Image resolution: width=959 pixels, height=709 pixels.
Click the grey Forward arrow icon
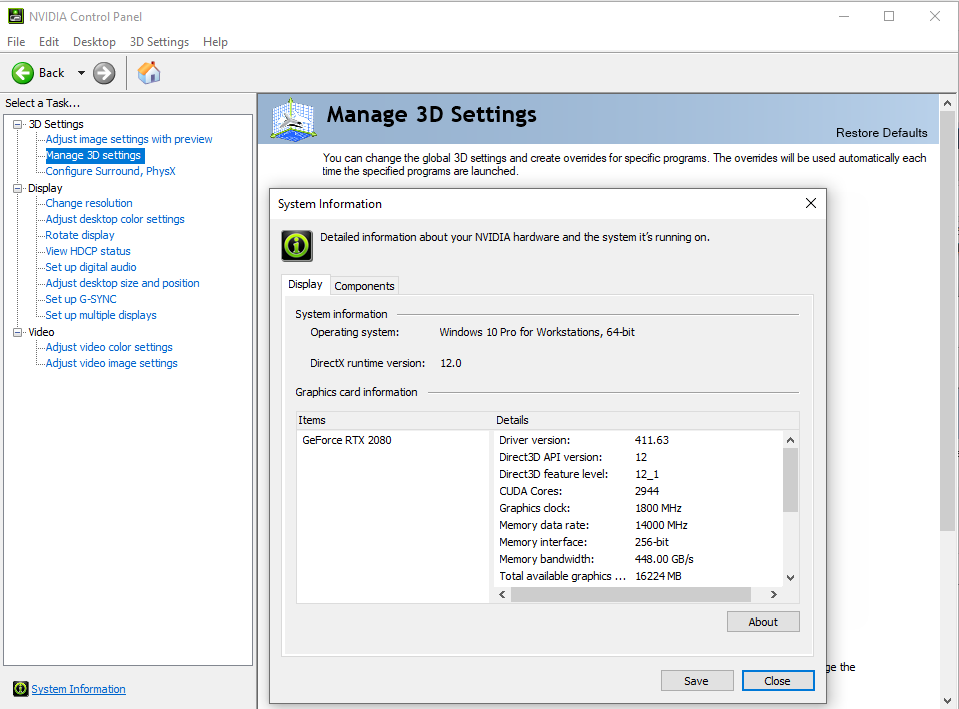[x=104, y=73]
